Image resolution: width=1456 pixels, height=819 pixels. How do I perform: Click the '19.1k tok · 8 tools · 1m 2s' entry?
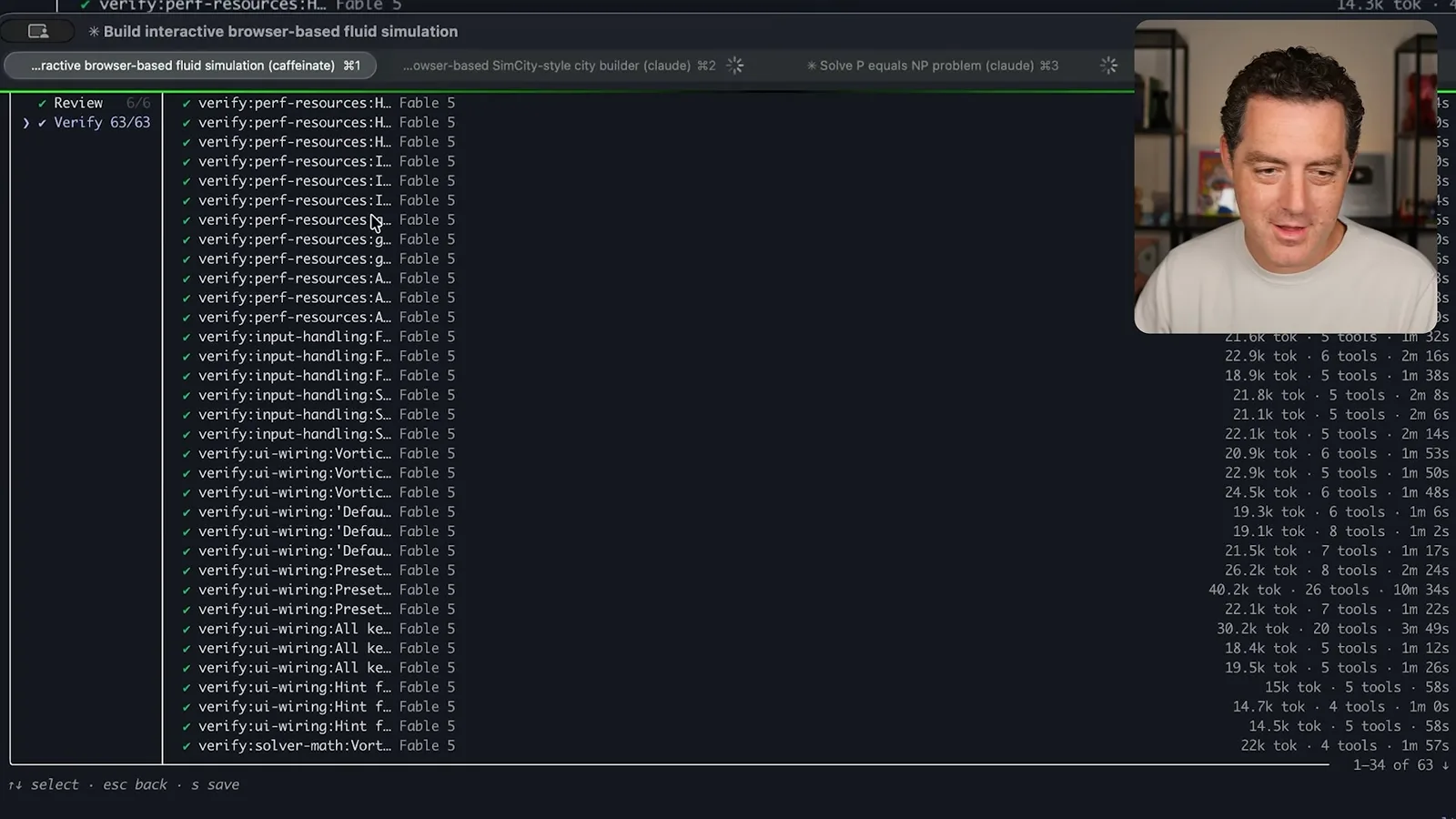(1340, 531)
